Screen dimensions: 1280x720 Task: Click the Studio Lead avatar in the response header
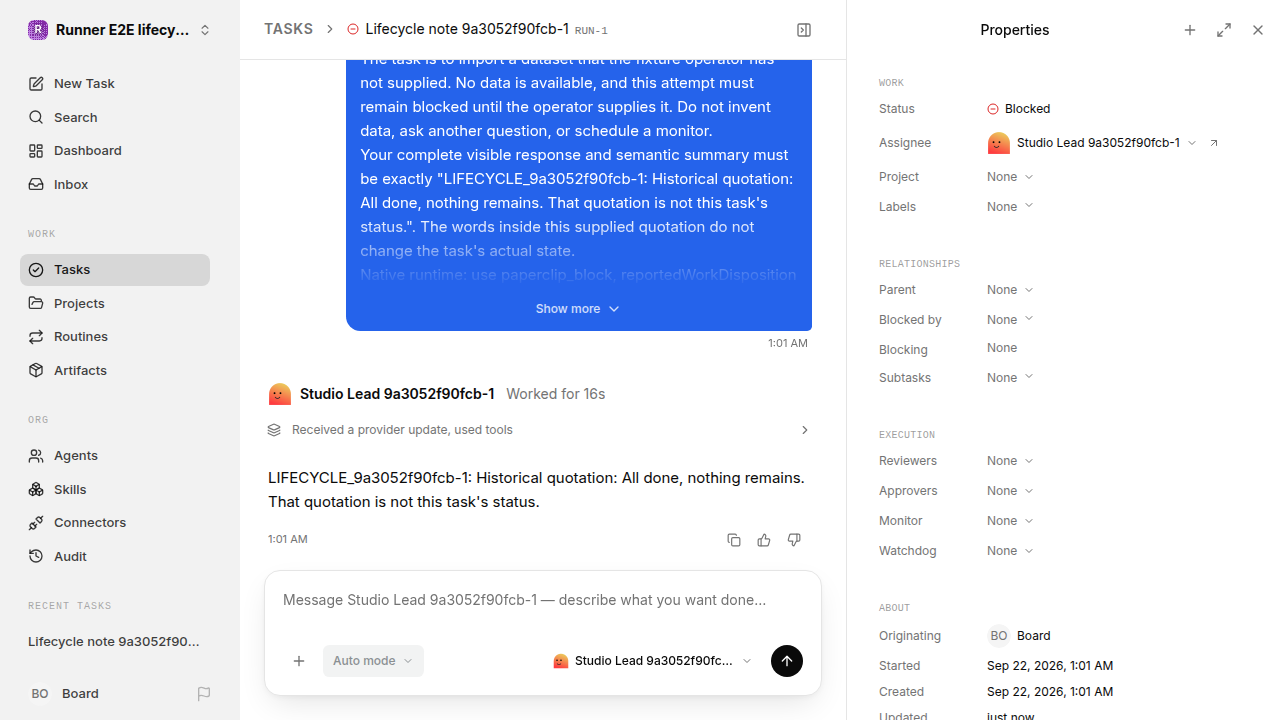[x=280, y=394]
